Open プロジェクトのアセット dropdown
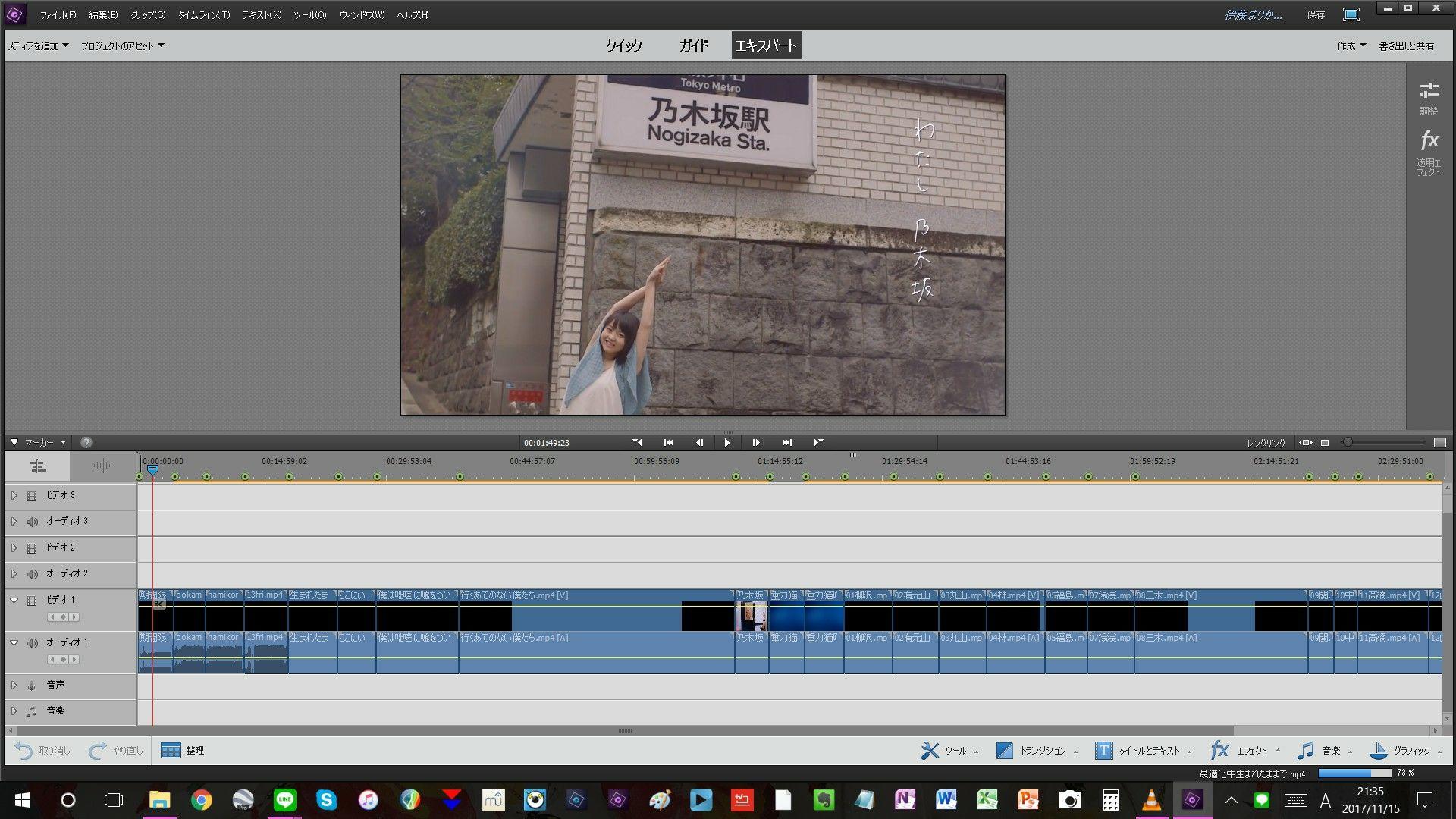 click(122, 45)
